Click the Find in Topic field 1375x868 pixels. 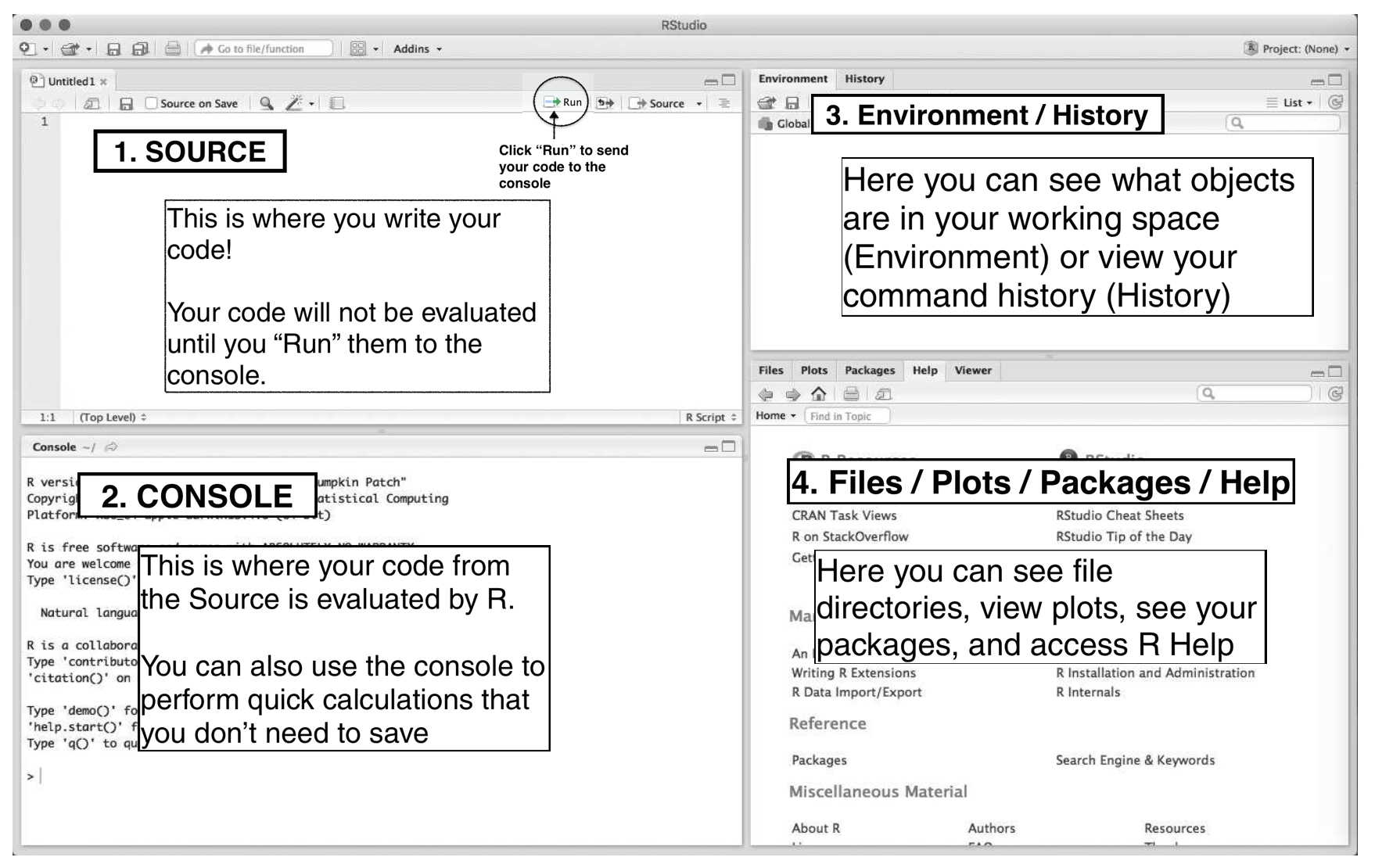(x=847, y=416)
